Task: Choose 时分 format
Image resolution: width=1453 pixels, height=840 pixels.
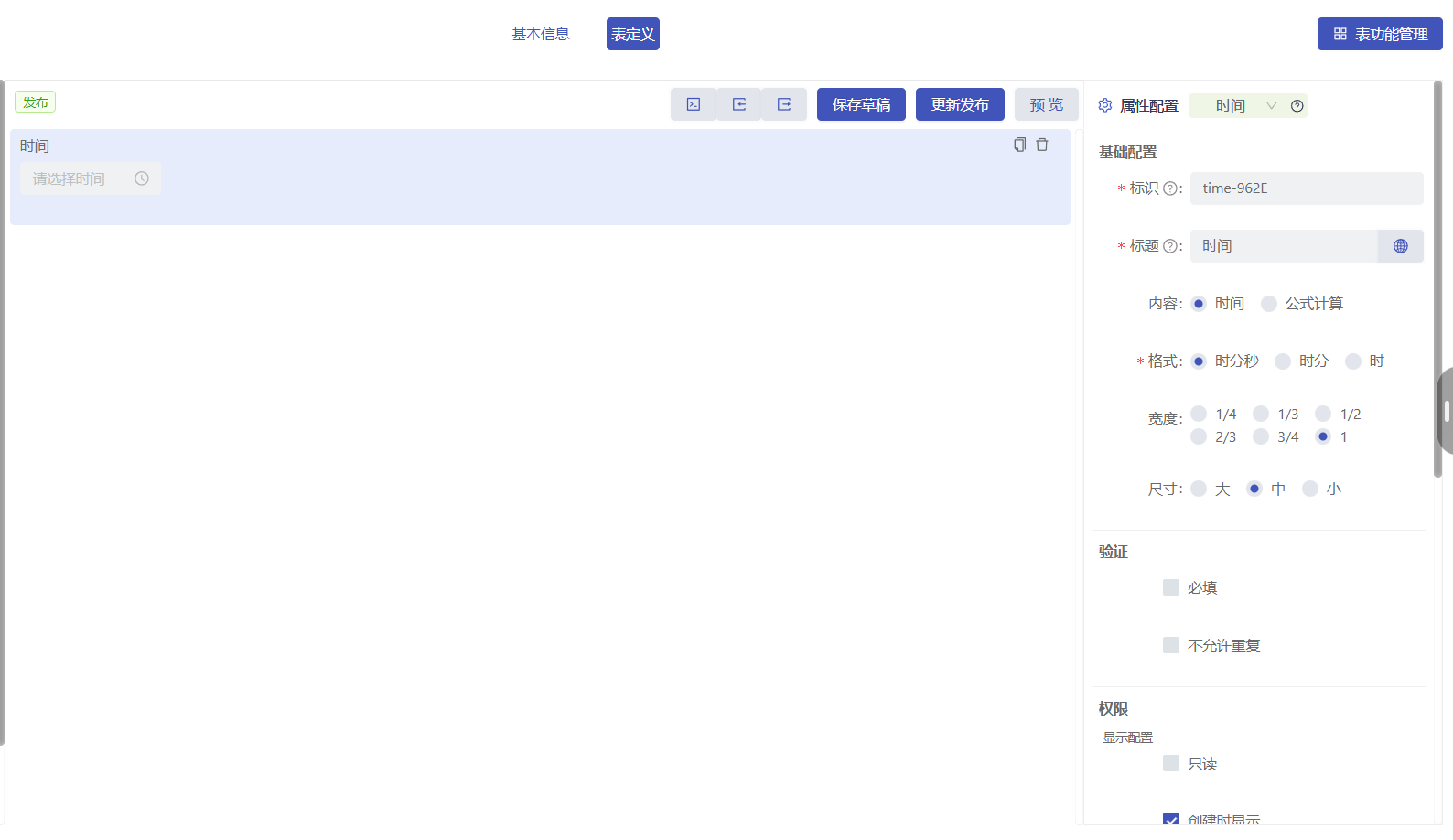Action: coord(1283,361)
